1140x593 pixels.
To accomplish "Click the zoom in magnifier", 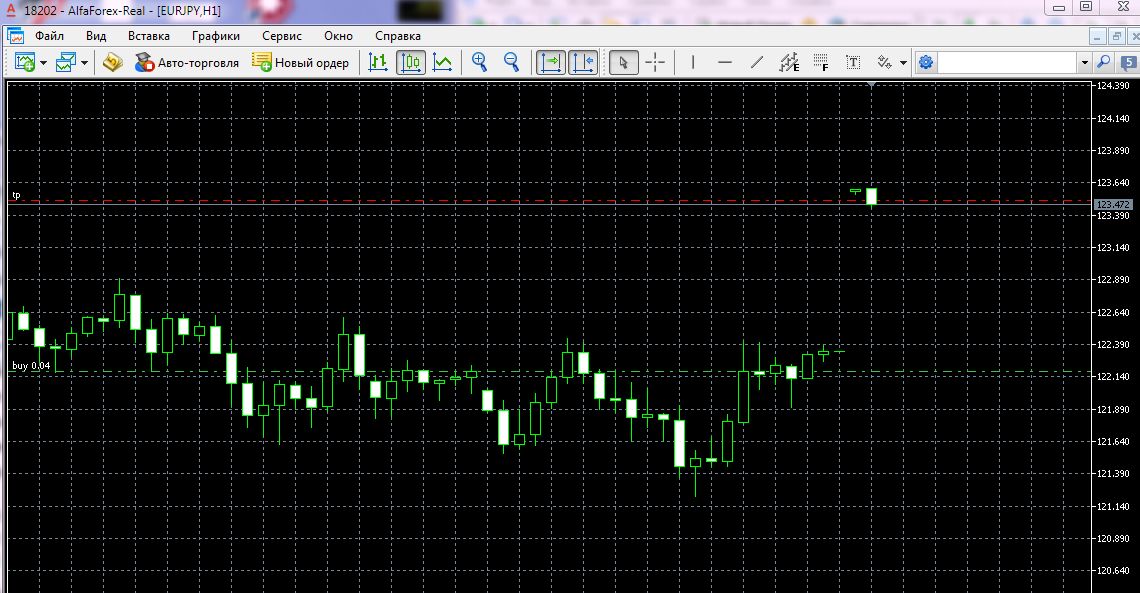I will pos(479,62).
